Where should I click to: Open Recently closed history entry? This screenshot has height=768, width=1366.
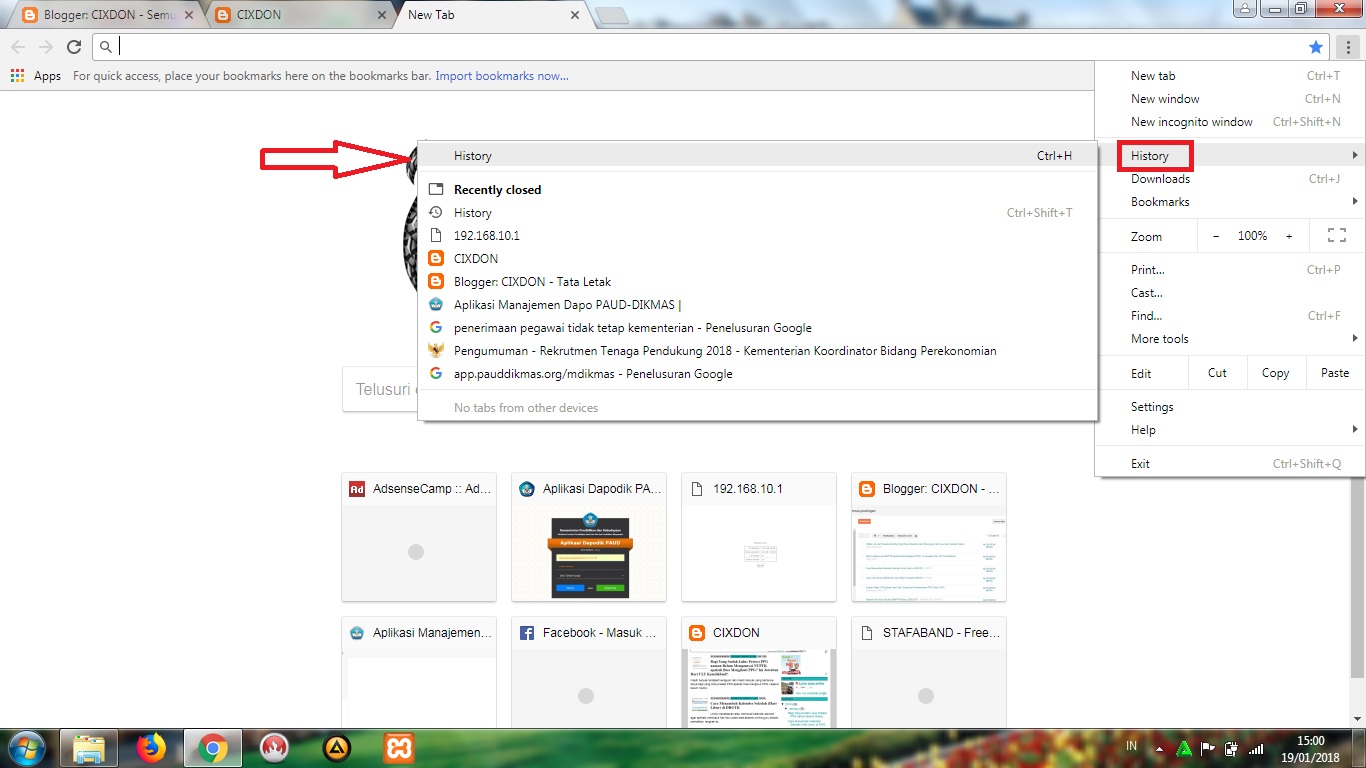click(496, 189)
